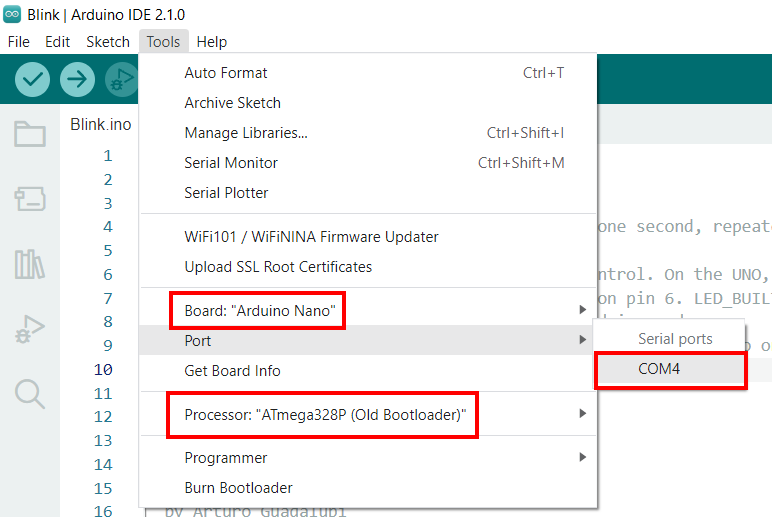Viewport: 772px width, 517px height.
Task: Choose COM4 serial port
Action: (x=669, y=369)
